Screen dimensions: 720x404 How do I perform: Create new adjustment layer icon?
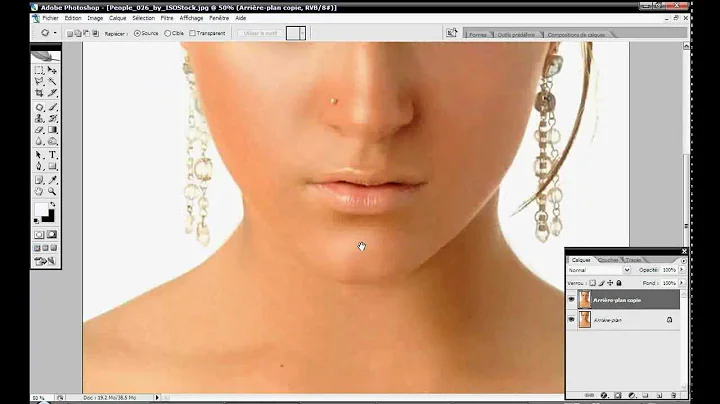632,395
